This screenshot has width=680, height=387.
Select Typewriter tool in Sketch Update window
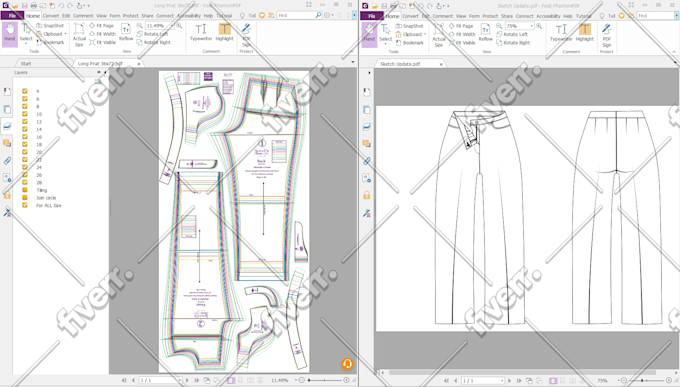(561, 33)
